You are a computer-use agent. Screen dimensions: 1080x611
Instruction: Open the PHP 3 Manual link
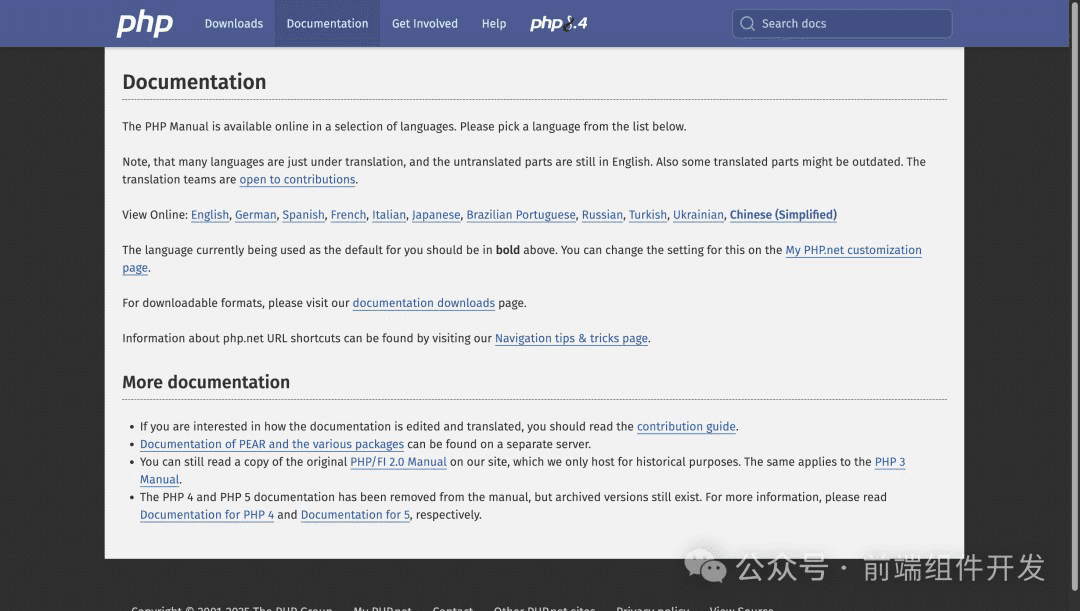pos(890,462)
